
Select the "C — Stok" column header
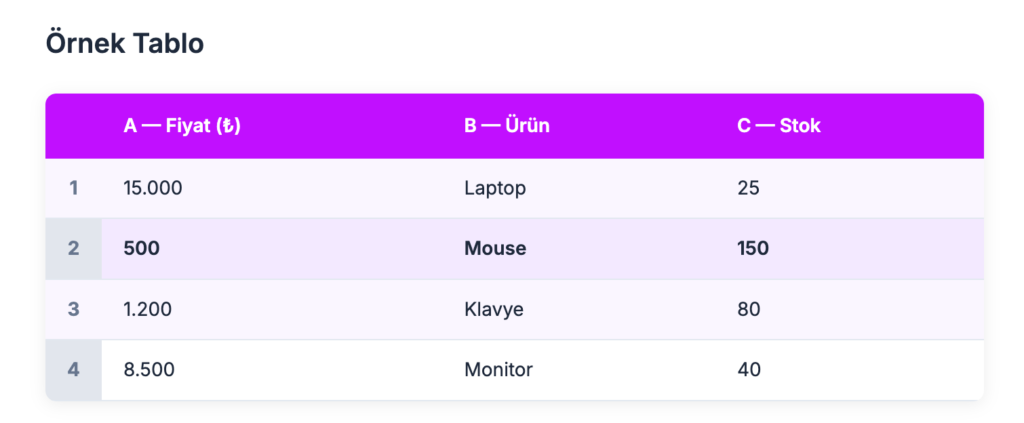click(778, 126)
